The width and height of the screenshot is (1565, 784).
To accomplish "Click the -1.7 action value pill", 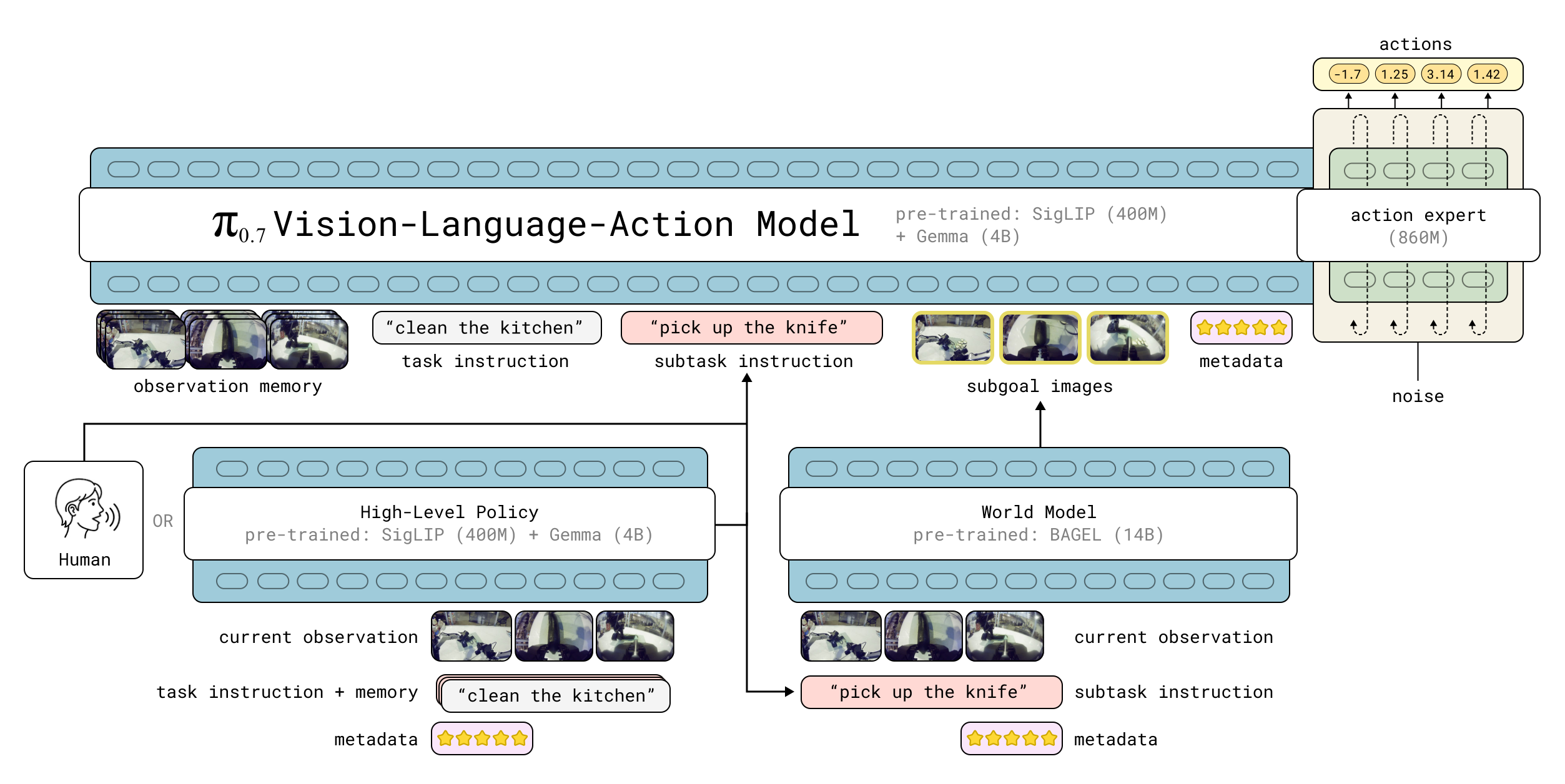I will tap(1348, 74).
